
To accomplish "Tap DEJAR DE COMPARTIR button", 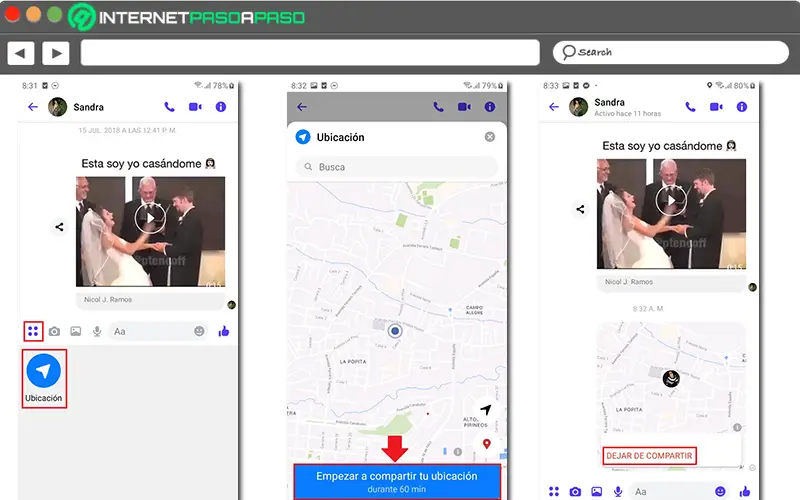I will 649,456.
